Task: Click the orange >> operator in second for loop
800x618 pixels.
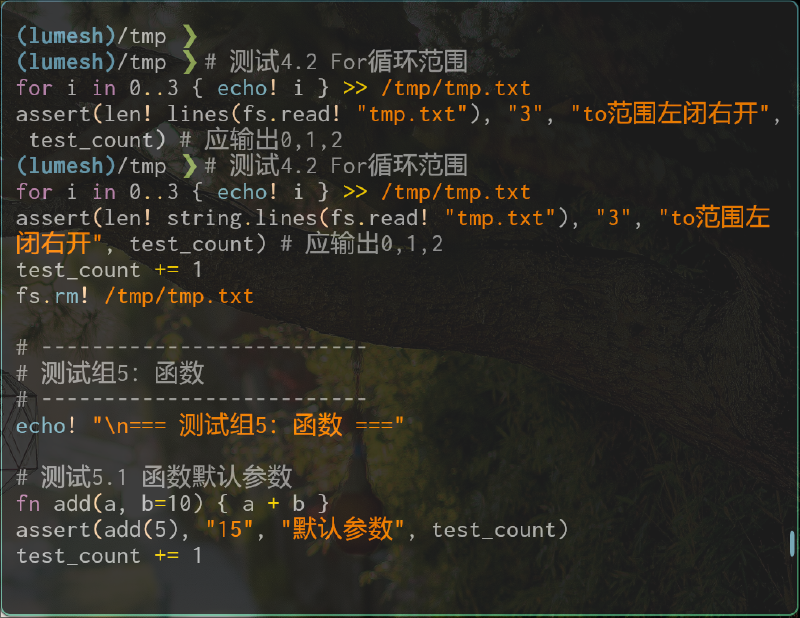Action: [x=355, y=192]
